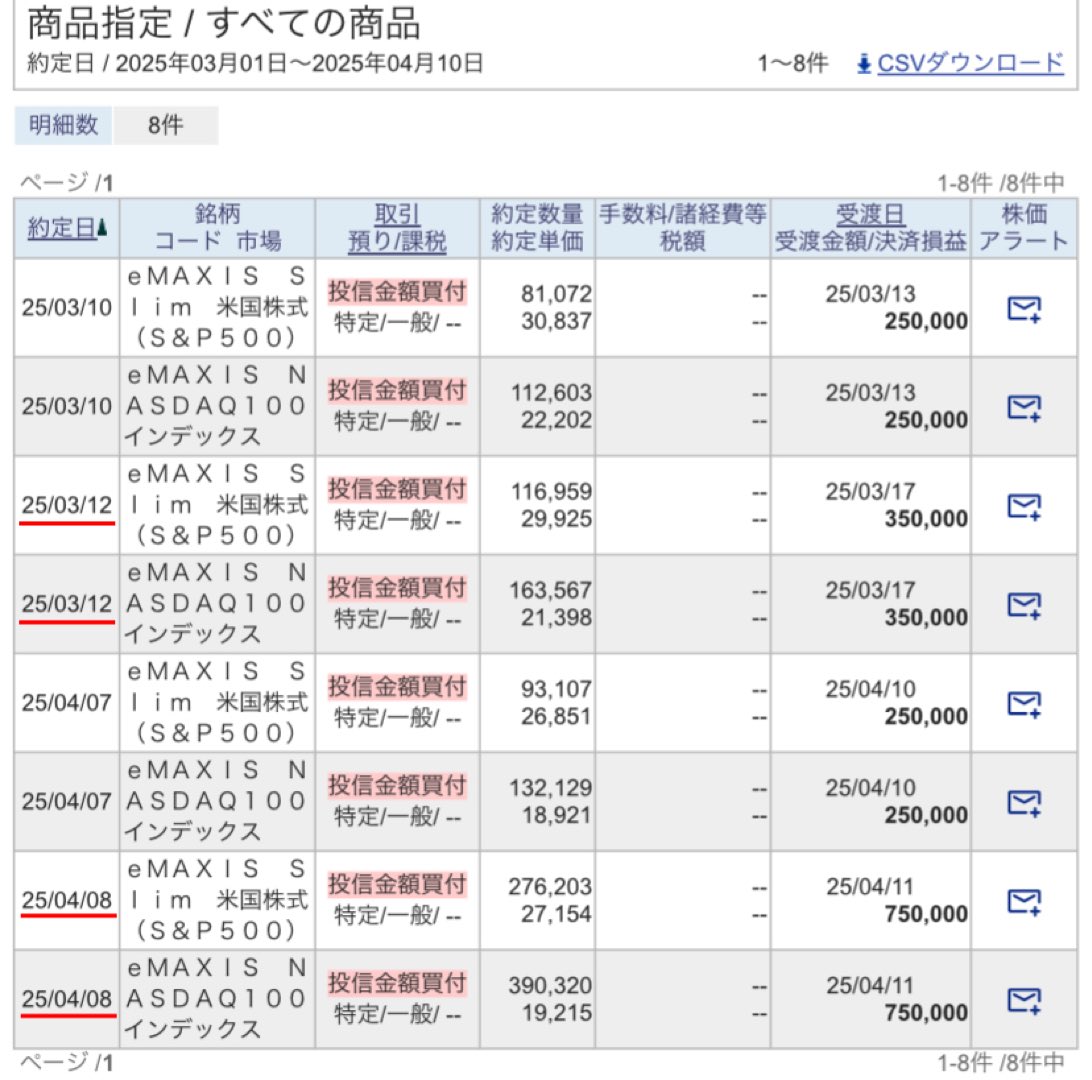Image resolution: width=1092 pixels, height=1080 pixels.
Task: Click eMAXIS NASDAQ100 name in 25/03/12 row
Action: click(x=217, y=604)
